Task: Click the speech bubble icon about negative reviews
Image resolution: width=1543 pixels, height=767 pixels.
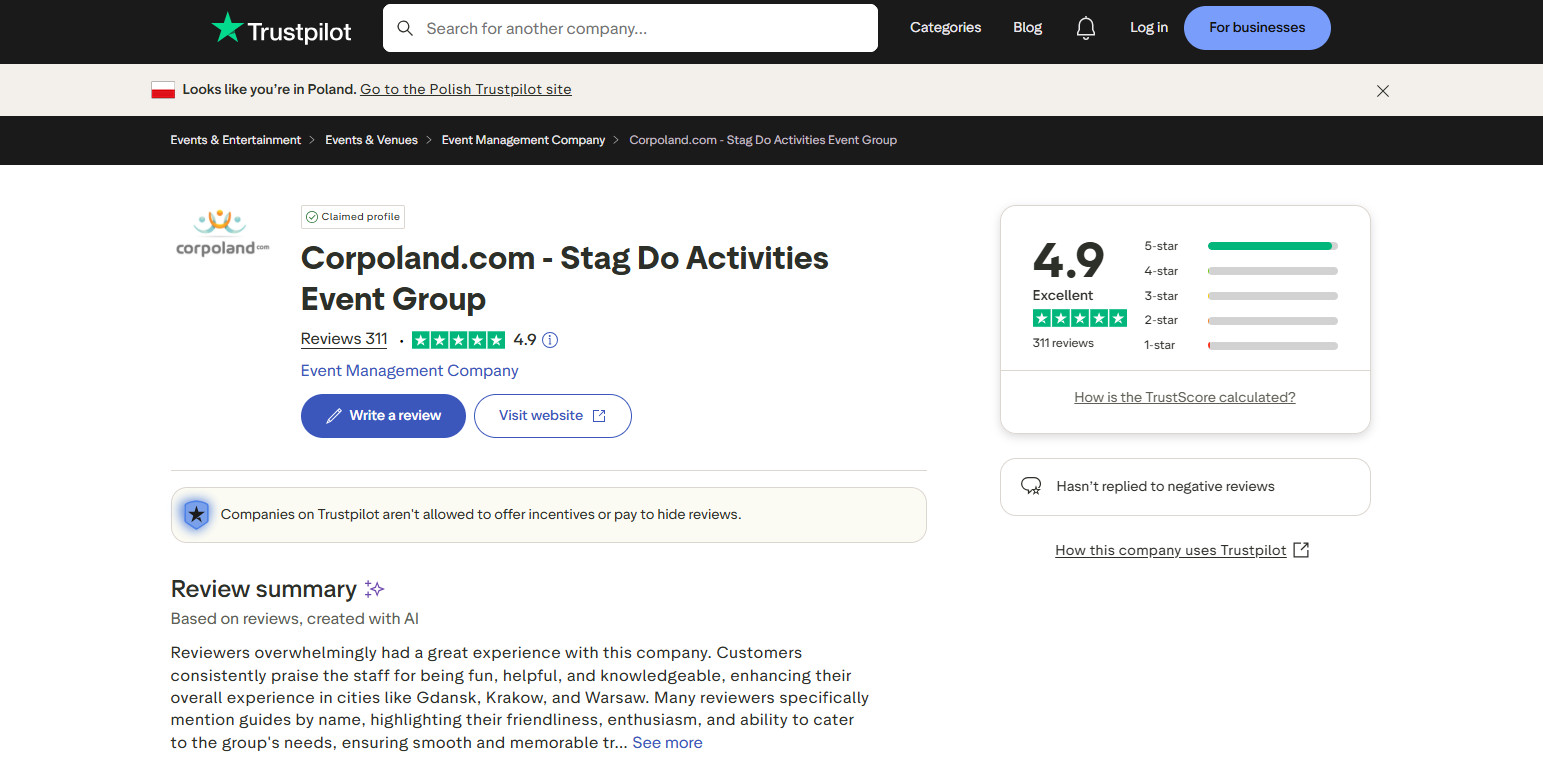Action: [x=1031, y=486]
